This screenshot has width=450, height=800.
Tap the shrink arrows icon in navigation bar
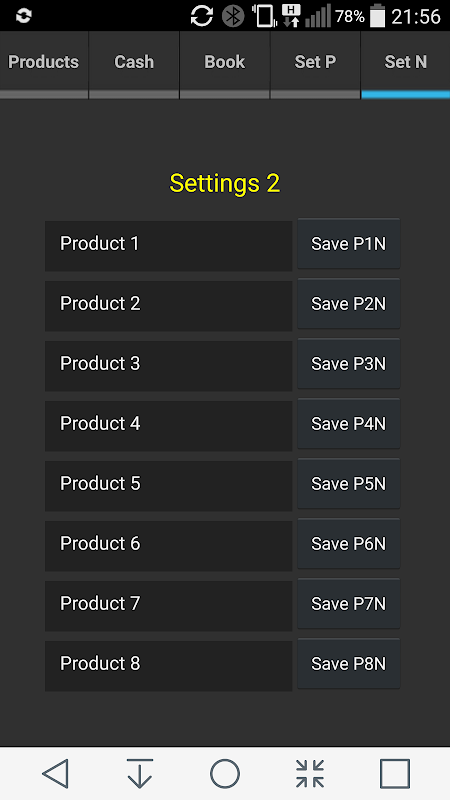coord(310,773)
